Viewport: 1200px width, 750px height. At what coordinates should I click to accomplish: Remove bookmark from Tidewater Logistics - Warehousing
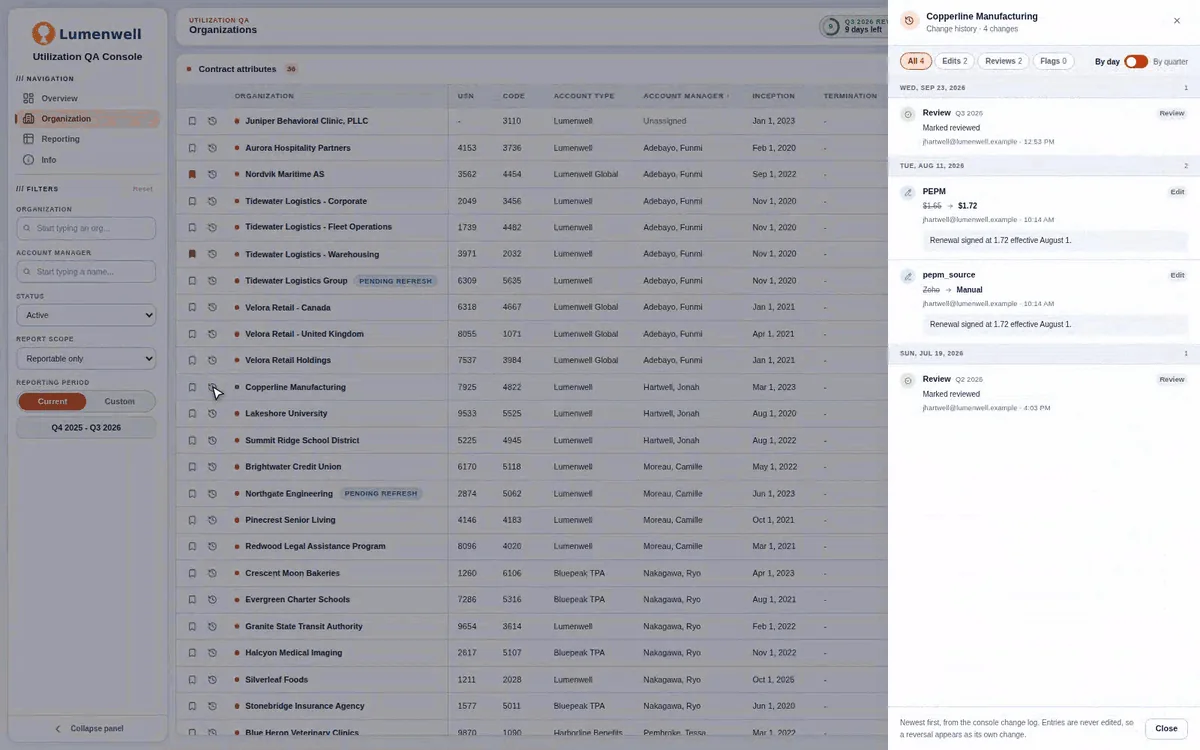pyautogui.click(x=192, y=254)
